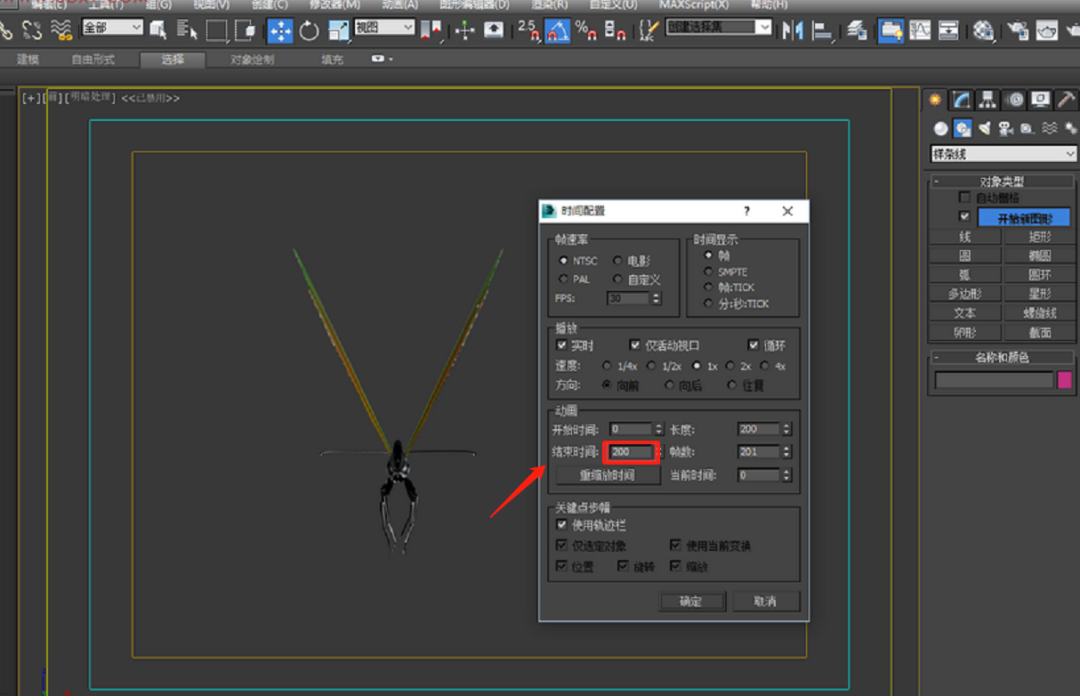
Task: Open the 样条线 object category dropdown
Action: point(1003,154)
